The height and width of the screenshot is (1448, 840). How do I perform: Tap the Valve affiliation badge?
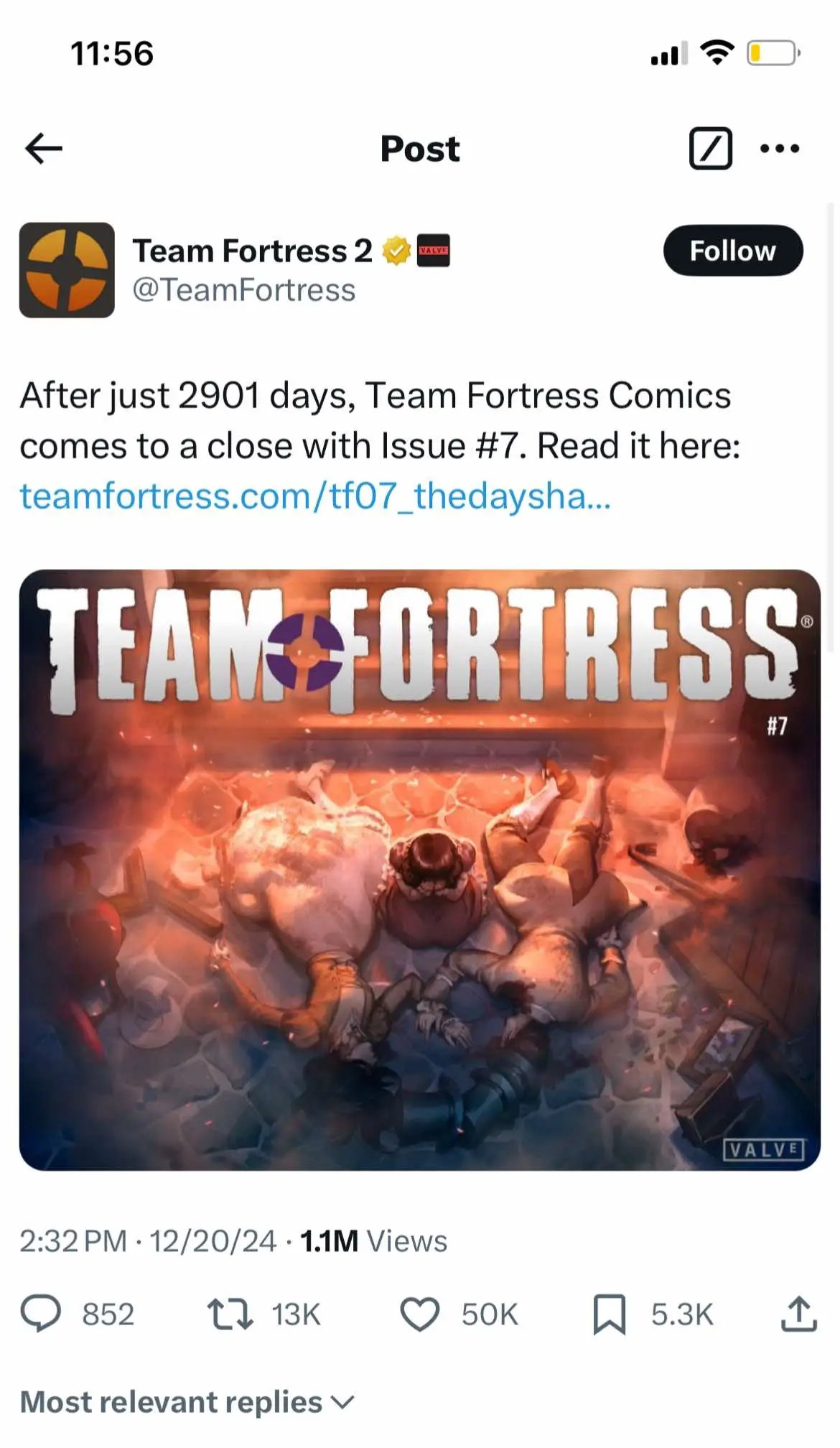point(433,251)
